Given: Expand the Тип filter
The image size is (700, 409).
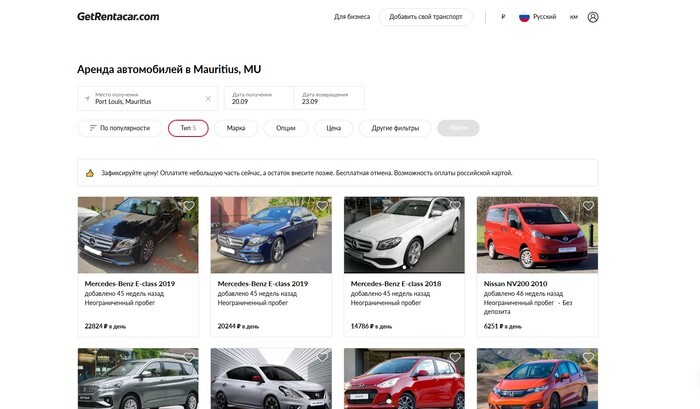Looking at the screenshot, I should coord(188,128).
